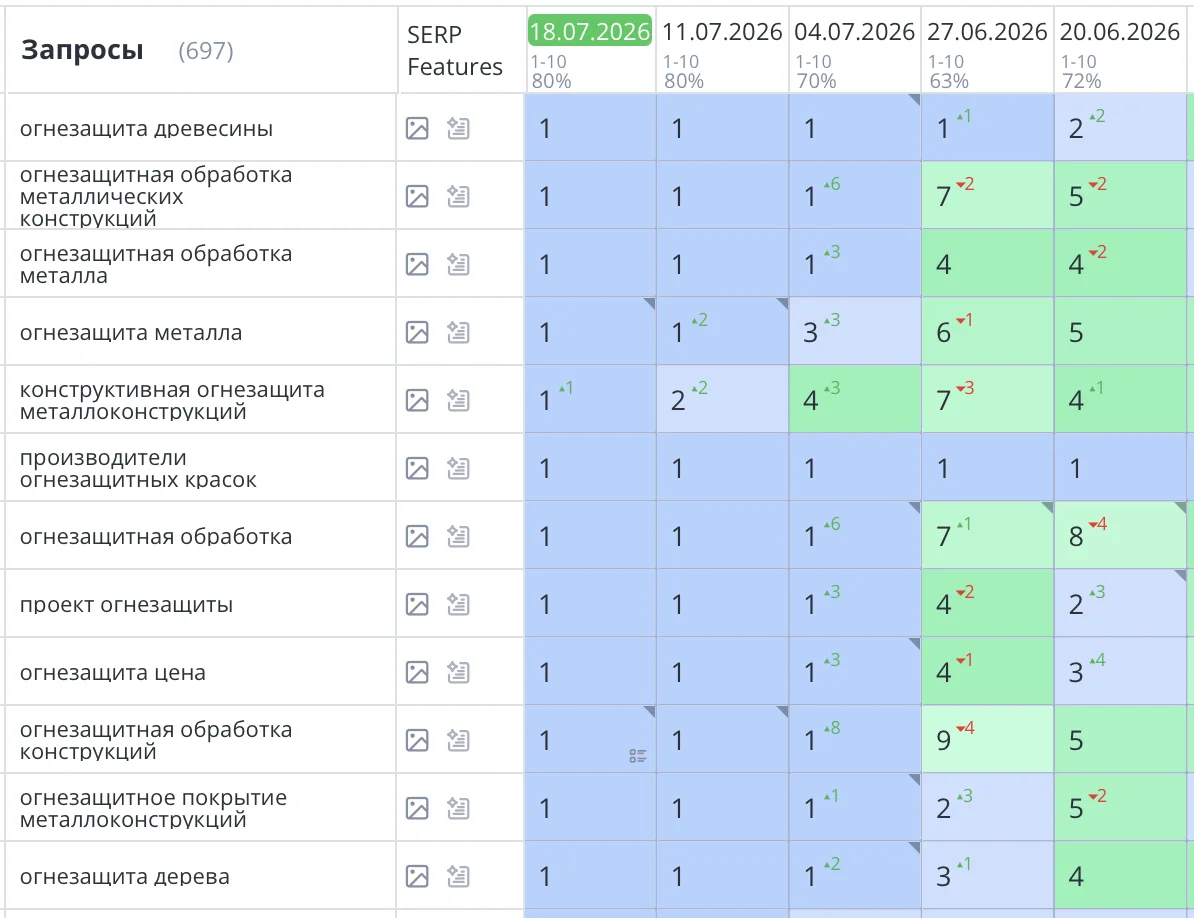Click snippet list icon for огнезащита древесины
Image resolution: width=1194 pixels, height=918 pixels.
[458, 129]
